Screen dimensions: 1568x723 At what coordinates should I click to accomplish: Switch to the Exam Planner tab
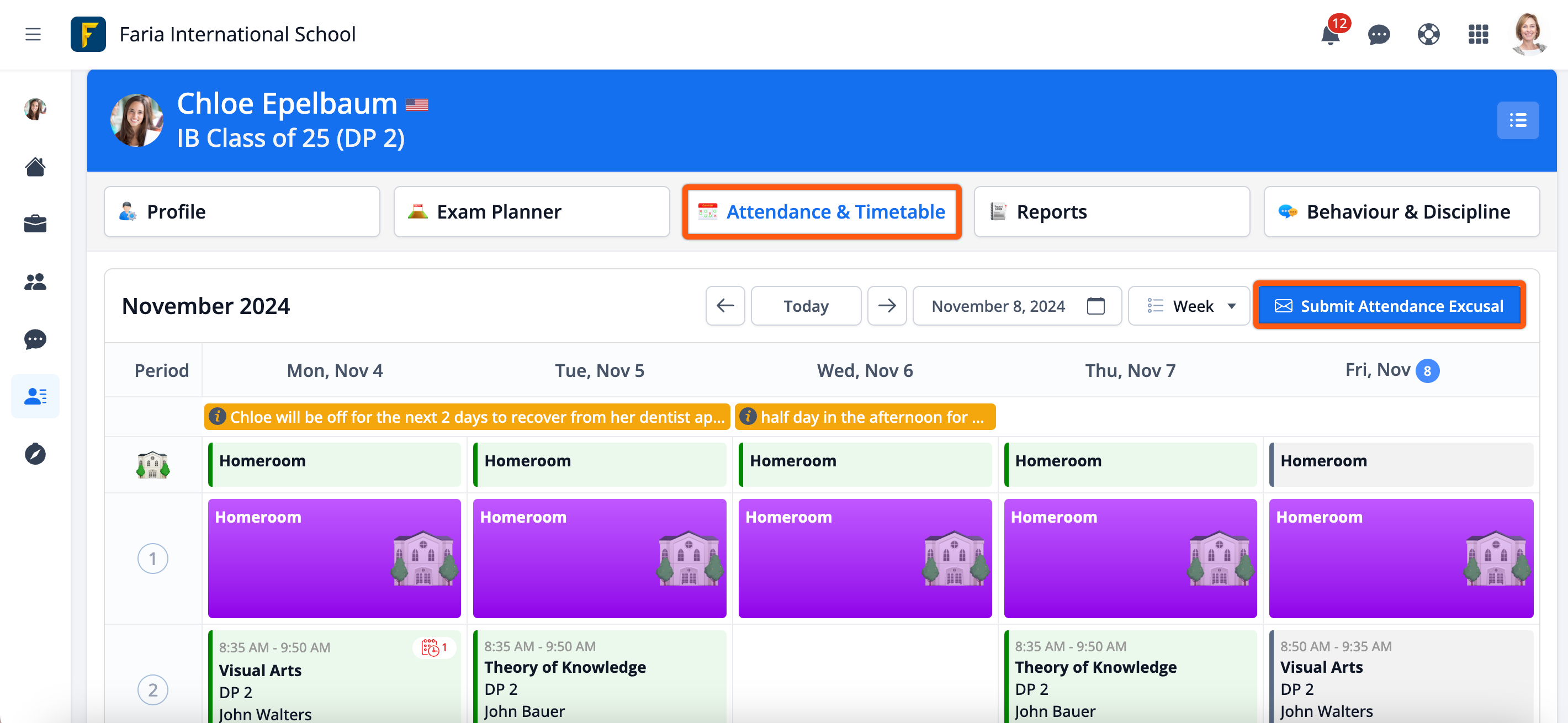pos(531,212)
